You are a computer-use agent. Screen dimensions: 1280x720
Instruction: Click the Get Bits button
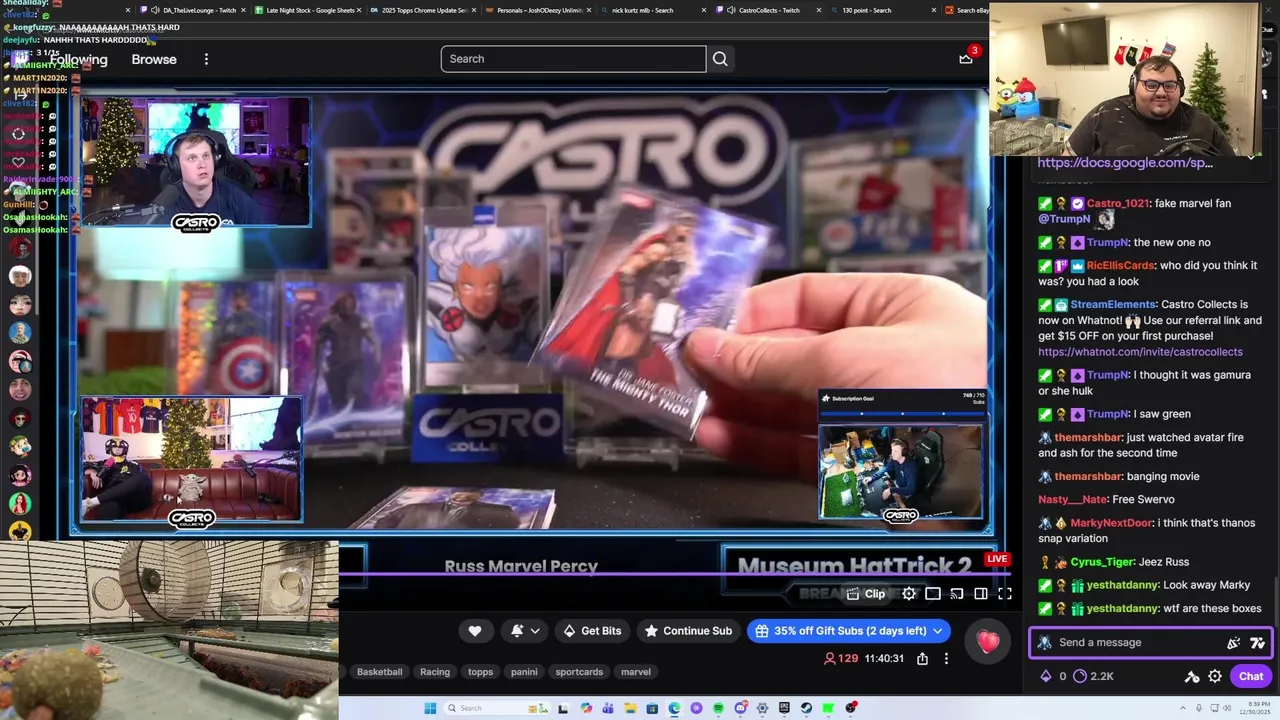pyautogui.click(x=590, y=631)
